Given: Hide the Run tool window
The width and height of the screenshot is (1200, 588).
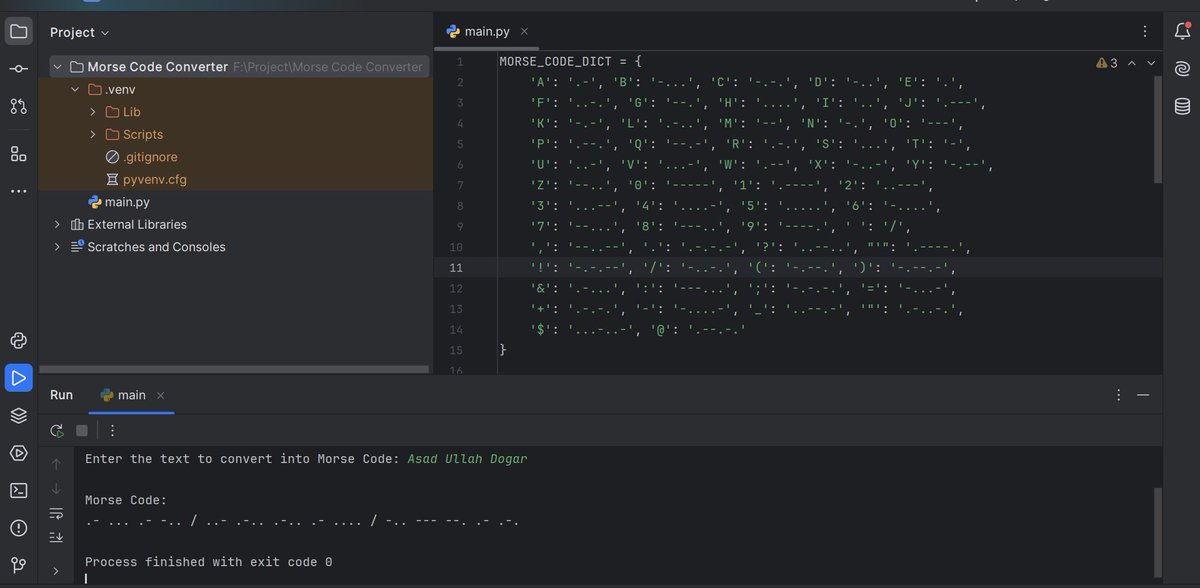Looking at the screenshot, I should tap(1143, 395).
